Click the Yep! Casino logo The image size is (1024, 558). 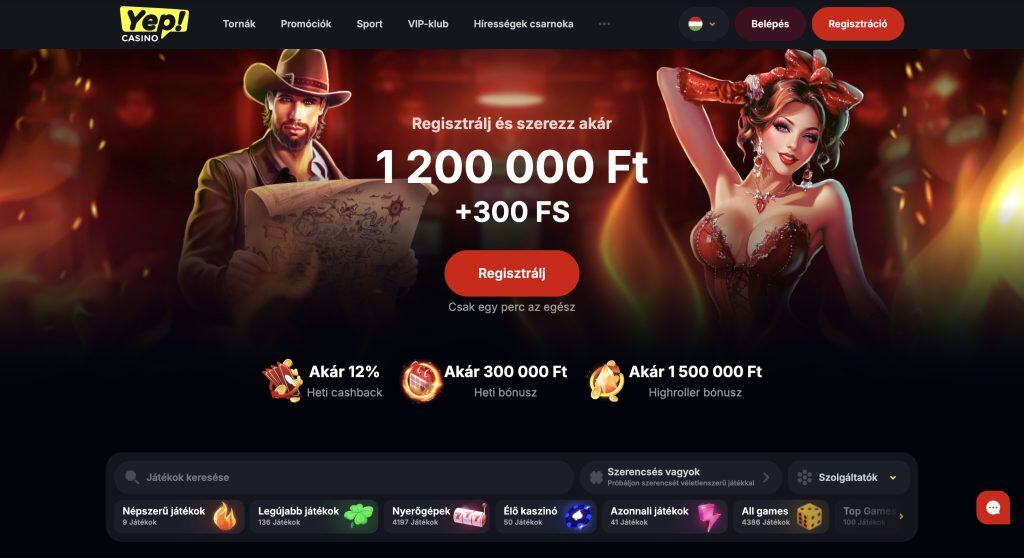pyautogui.click(x=154, y=24)
